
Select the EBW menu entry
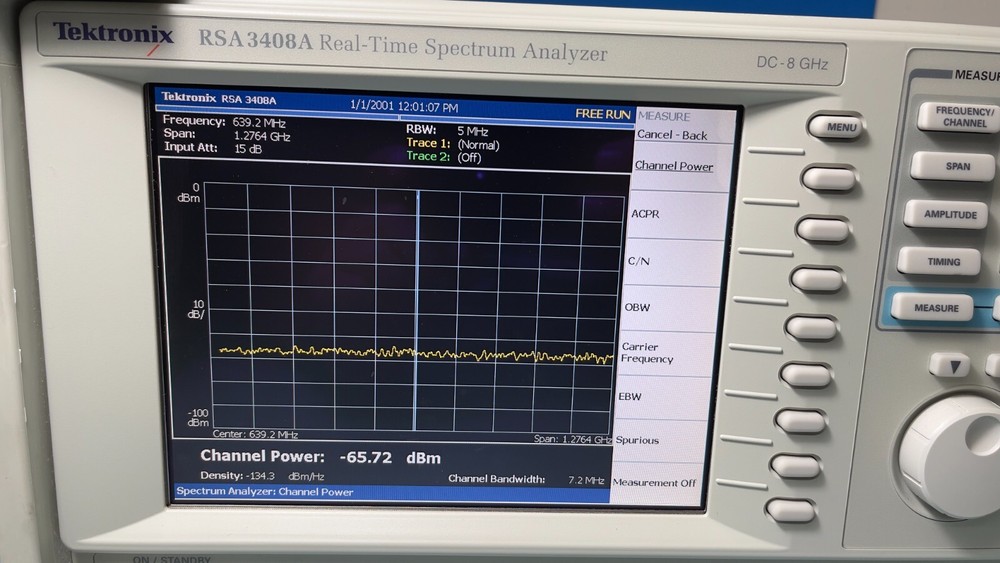(x=629, y=397)
